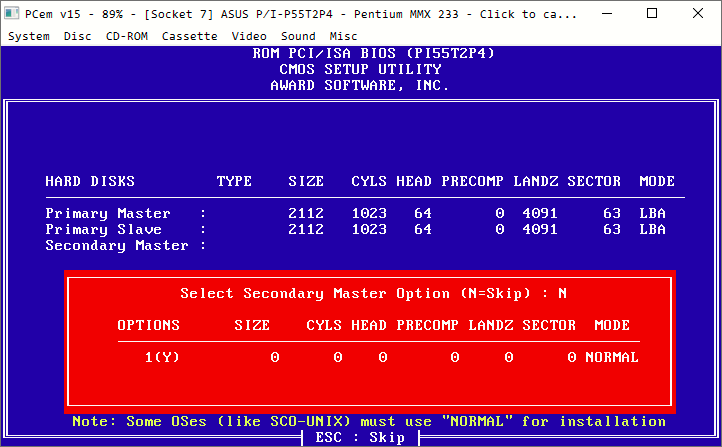This screenshot has width=722, height=447.
Task: Click Primary Slave cylinders value 1023
Action: [369, 229]
